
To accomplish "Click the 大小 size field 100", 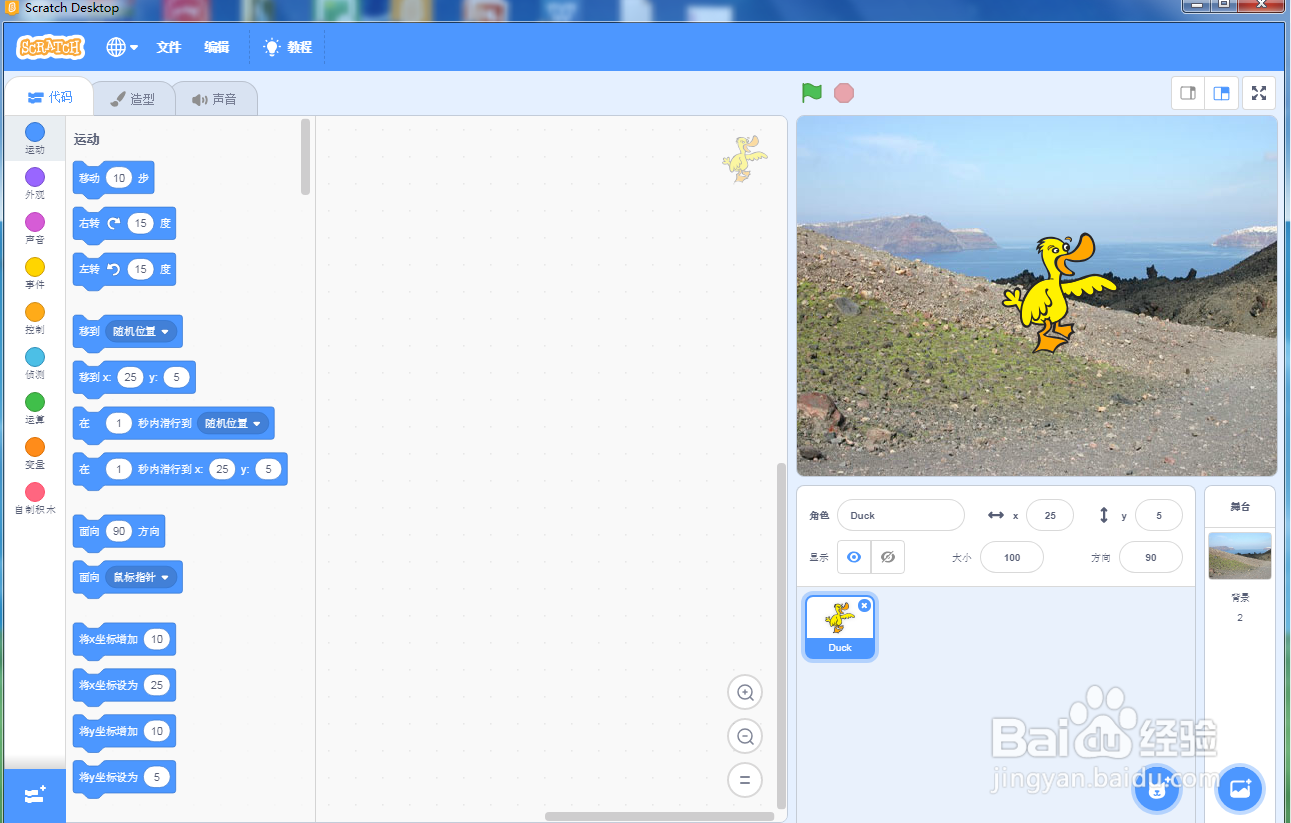I will 1012,557.
